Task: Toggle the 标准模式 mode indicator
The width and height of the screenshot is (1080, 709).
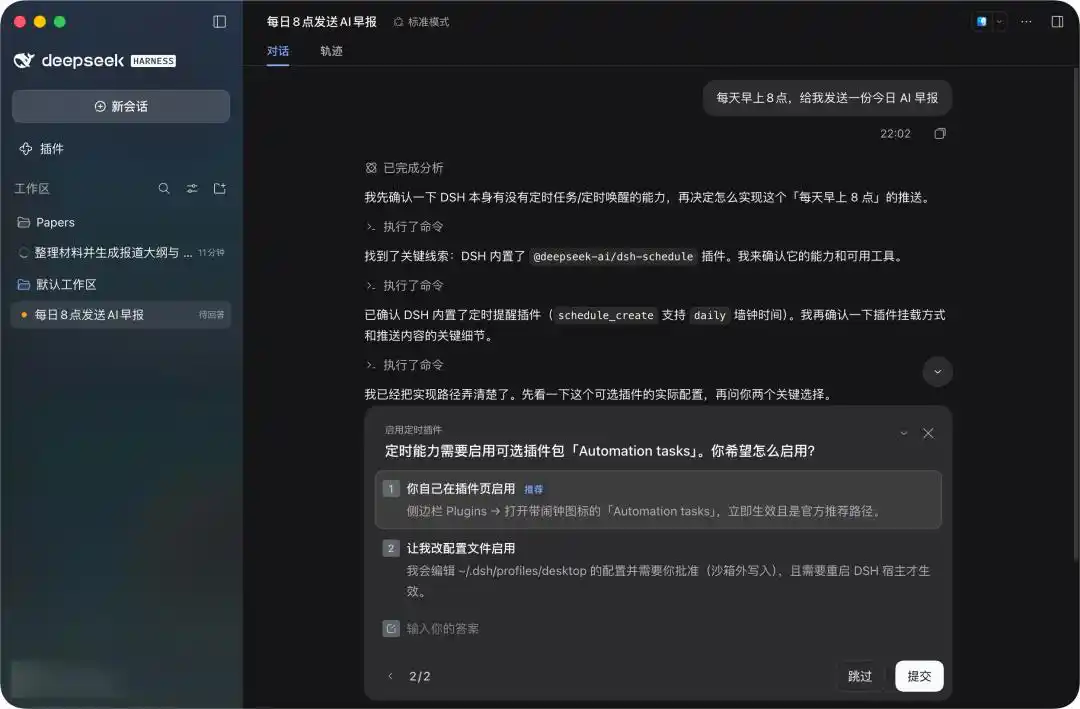Action: tap(421, 22)
